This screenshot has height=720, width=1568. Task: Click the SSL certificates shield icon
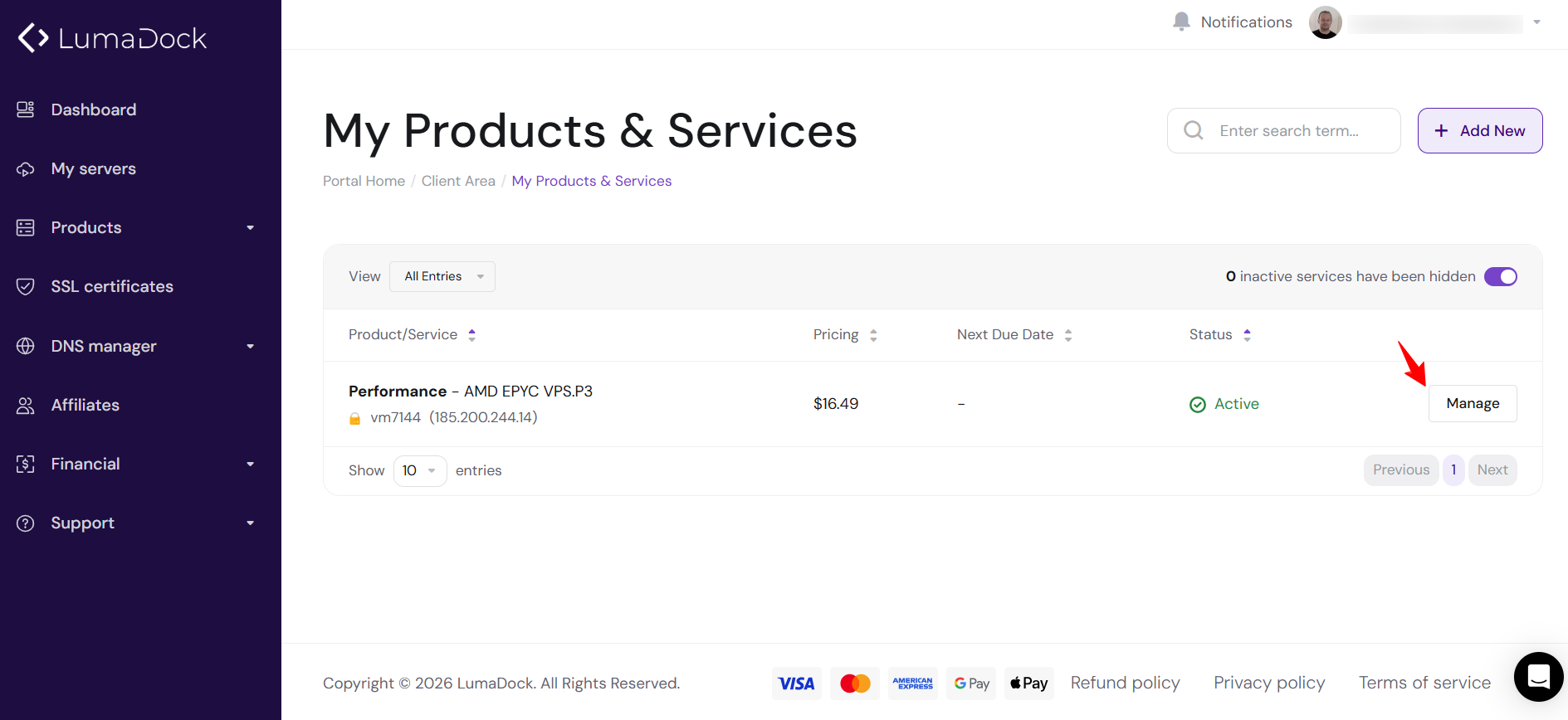26,287
